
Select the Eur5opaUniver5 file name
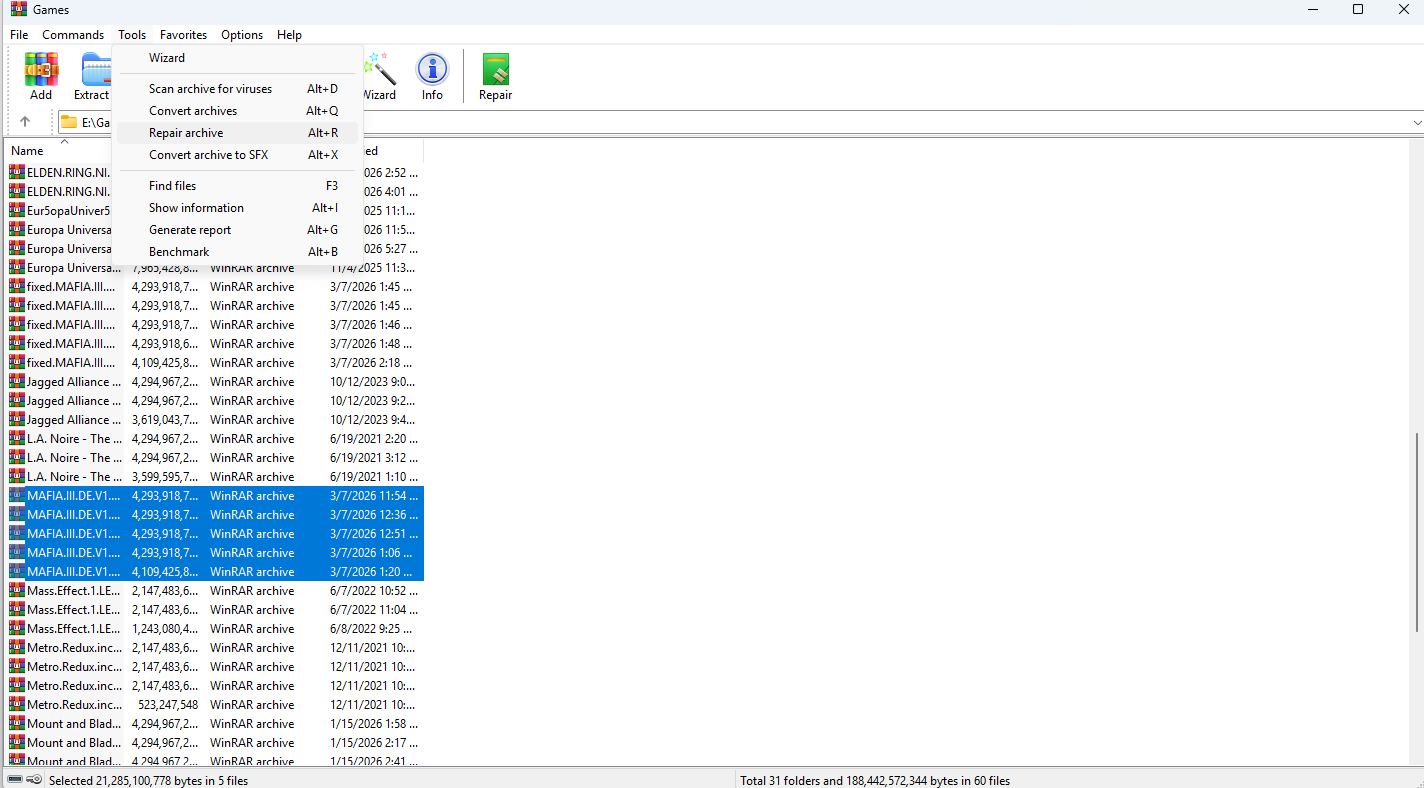pyautogui.click(x=68, y=210)
